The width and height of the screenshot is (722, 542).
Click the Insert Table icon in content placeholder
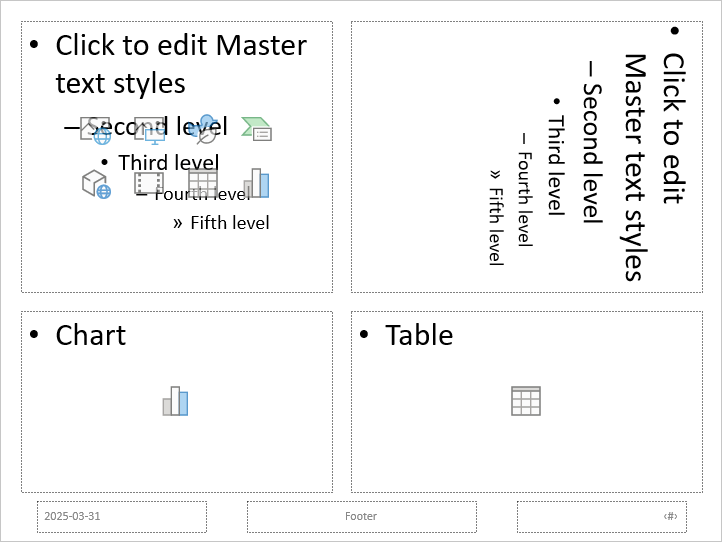pos(203,183)
